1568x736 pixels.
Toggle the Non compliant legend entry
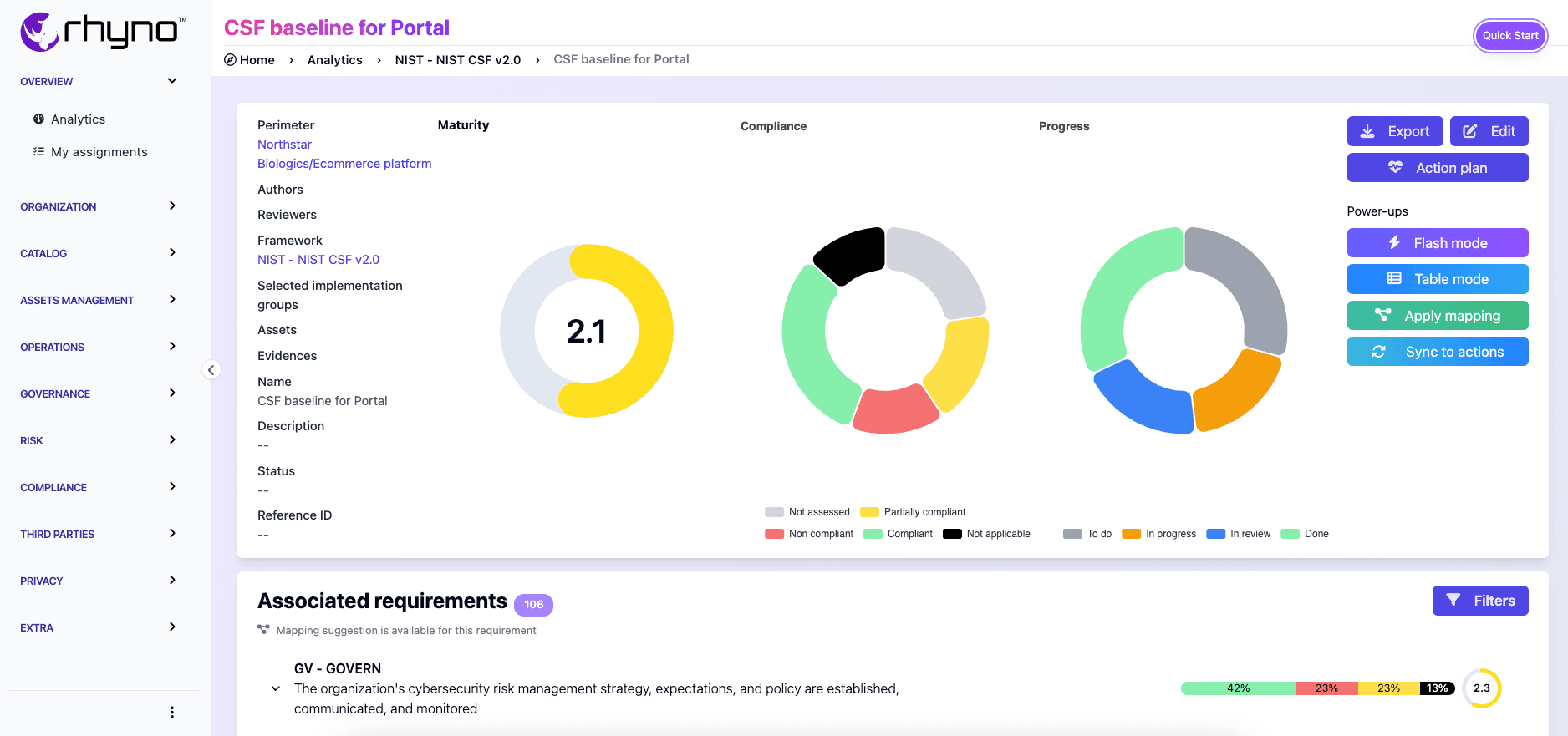coord(809,534)
